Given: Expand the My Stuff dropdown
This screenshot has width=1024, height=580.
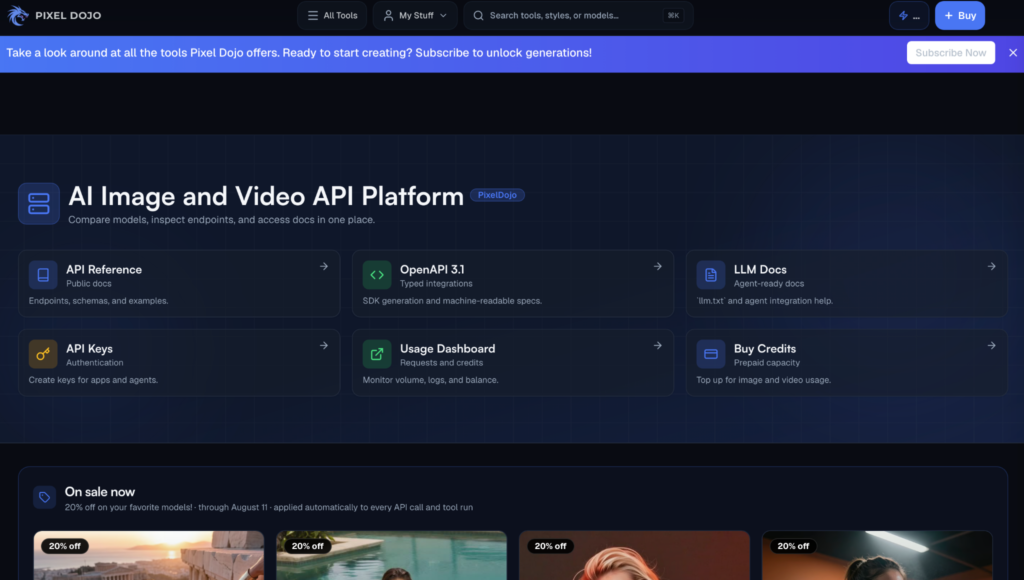Looking at the screenshot, I should [415, 15].
